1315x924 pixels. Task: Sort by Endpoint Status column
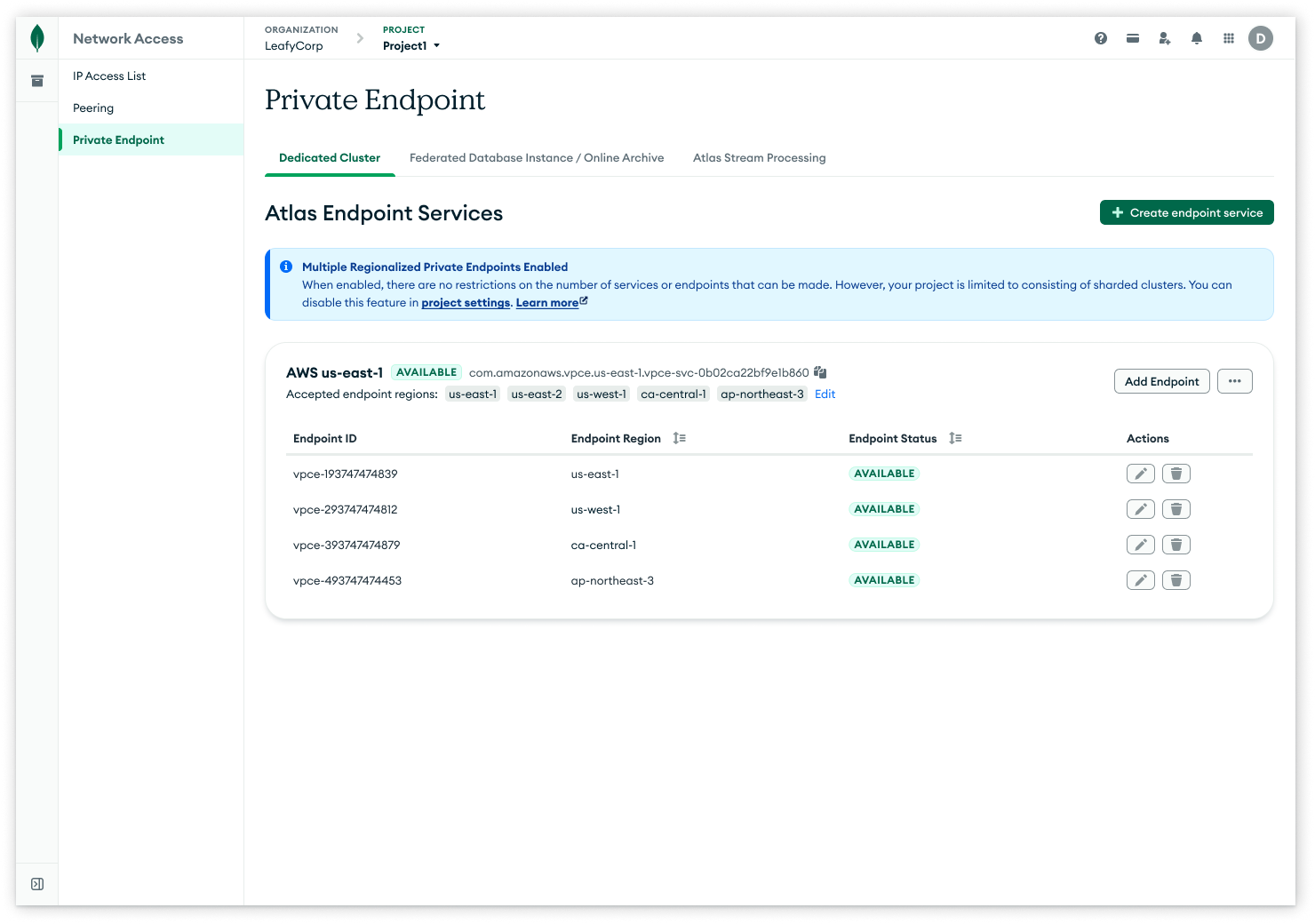tap(955, 438)
